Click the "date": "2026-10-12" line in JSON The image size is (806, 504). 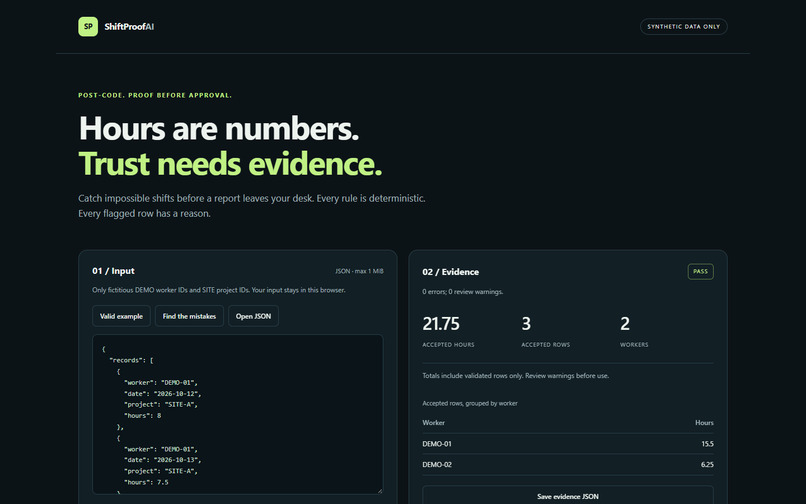[162, 393]
